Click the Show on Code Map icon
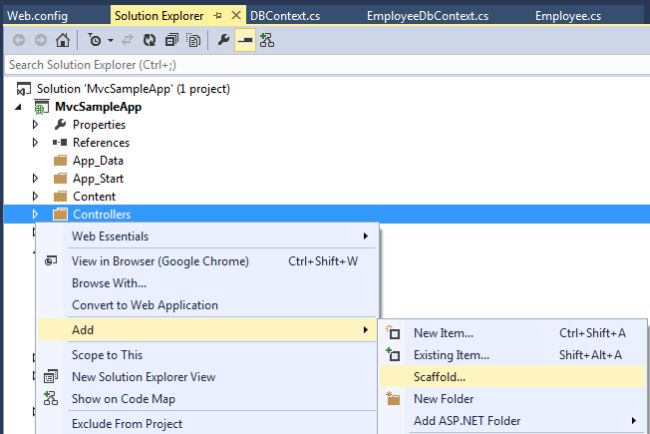The height and width of the screenshot is (434, 650). coord(51,398)
